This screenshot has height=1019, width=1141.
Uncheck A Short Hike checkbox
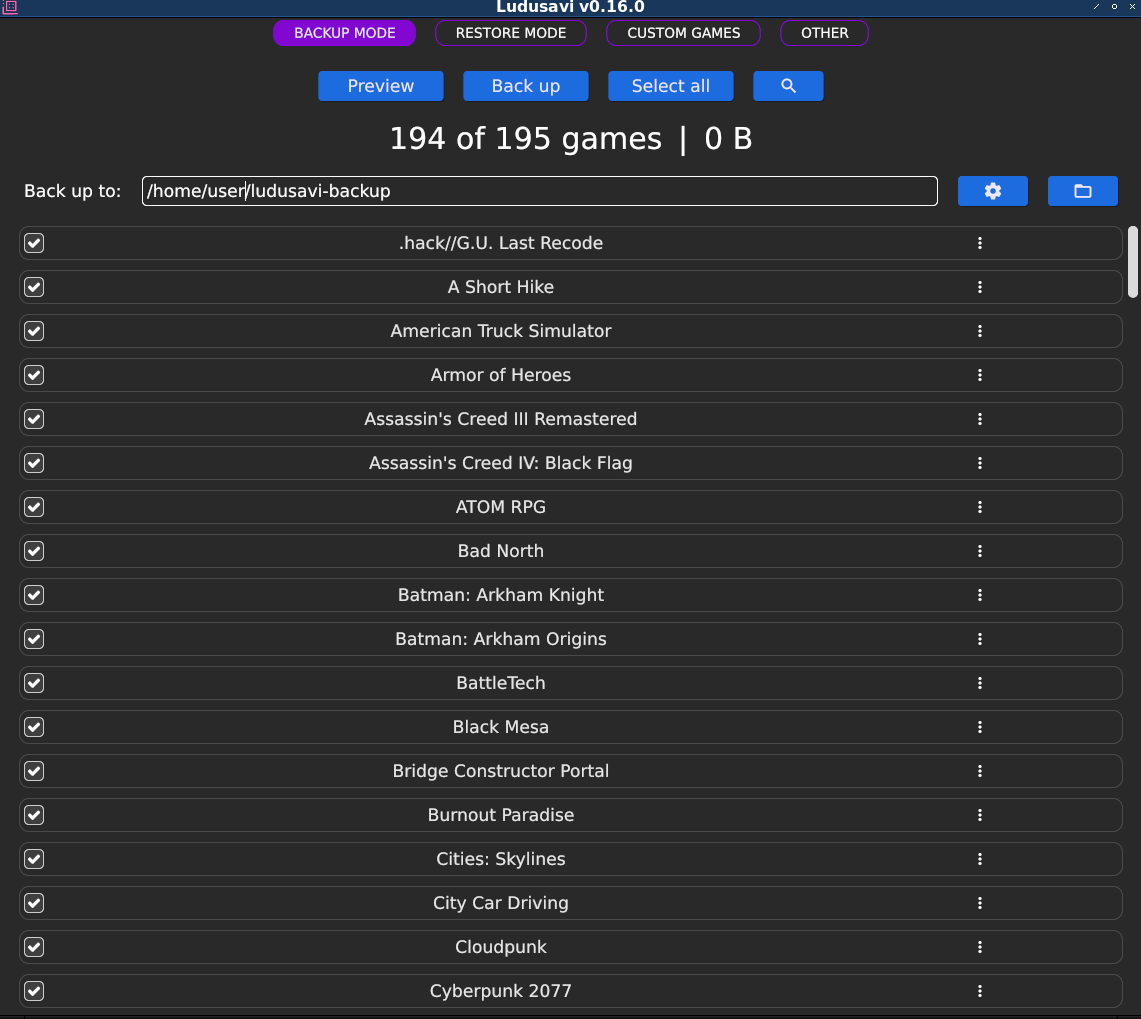pos(34,287)
